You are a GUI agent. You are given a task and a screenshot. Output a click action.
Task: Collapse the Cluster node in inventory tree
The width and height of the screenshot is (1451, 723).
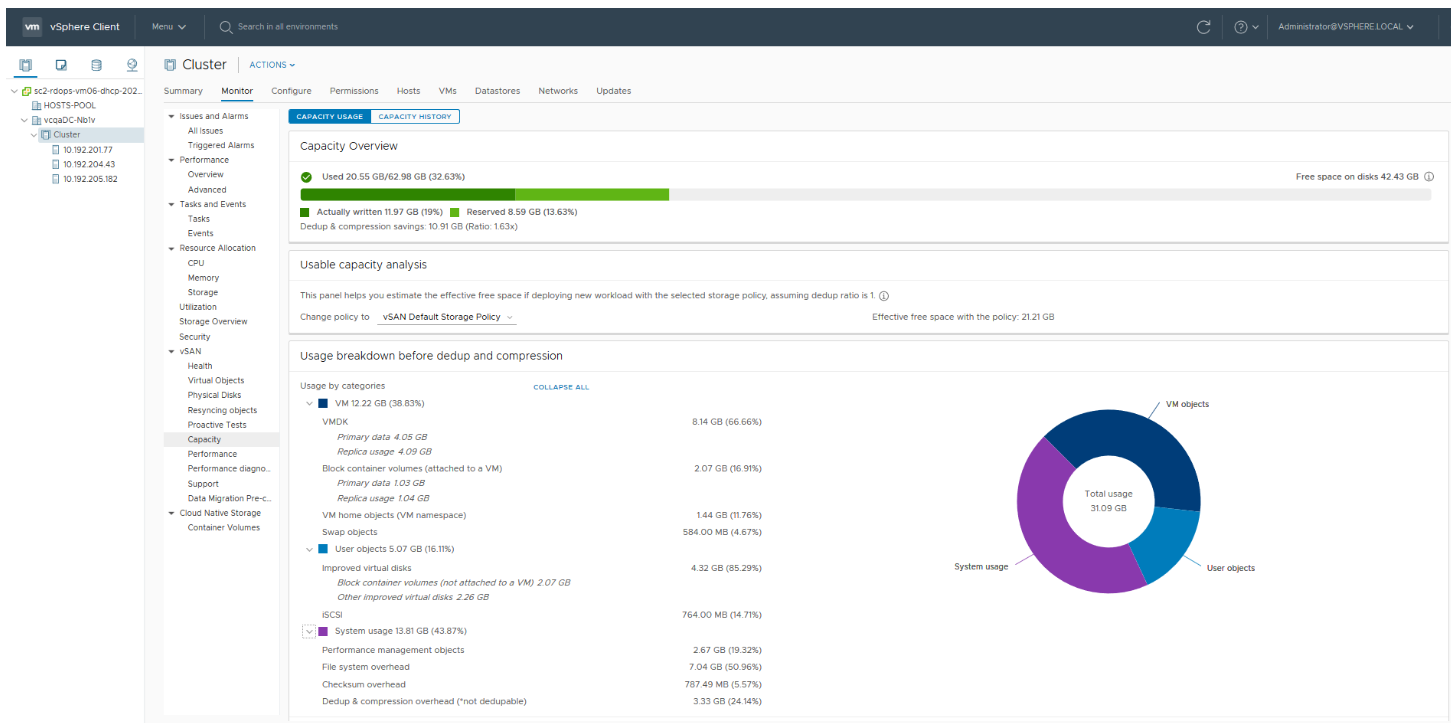point(34,135)
